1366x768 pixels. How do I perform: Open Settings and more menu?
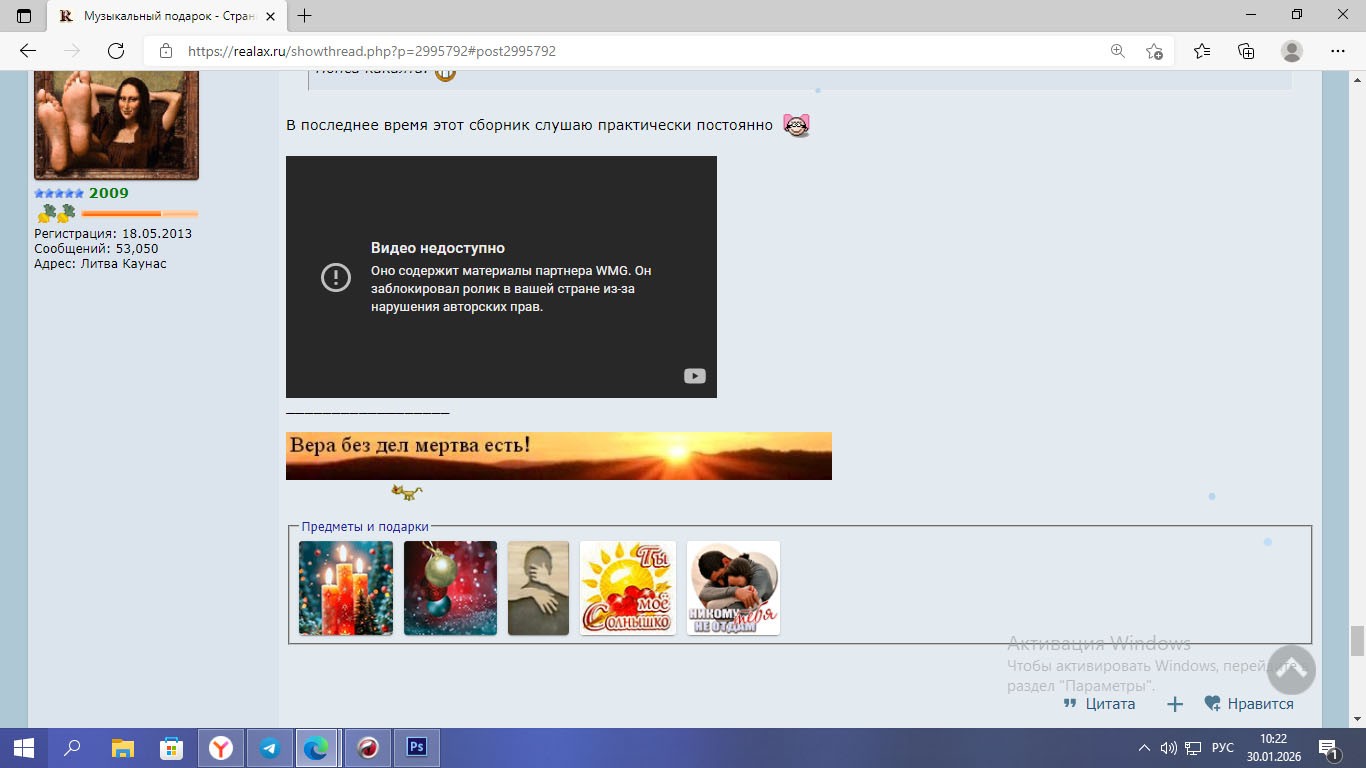click(x=1338, y=51)
